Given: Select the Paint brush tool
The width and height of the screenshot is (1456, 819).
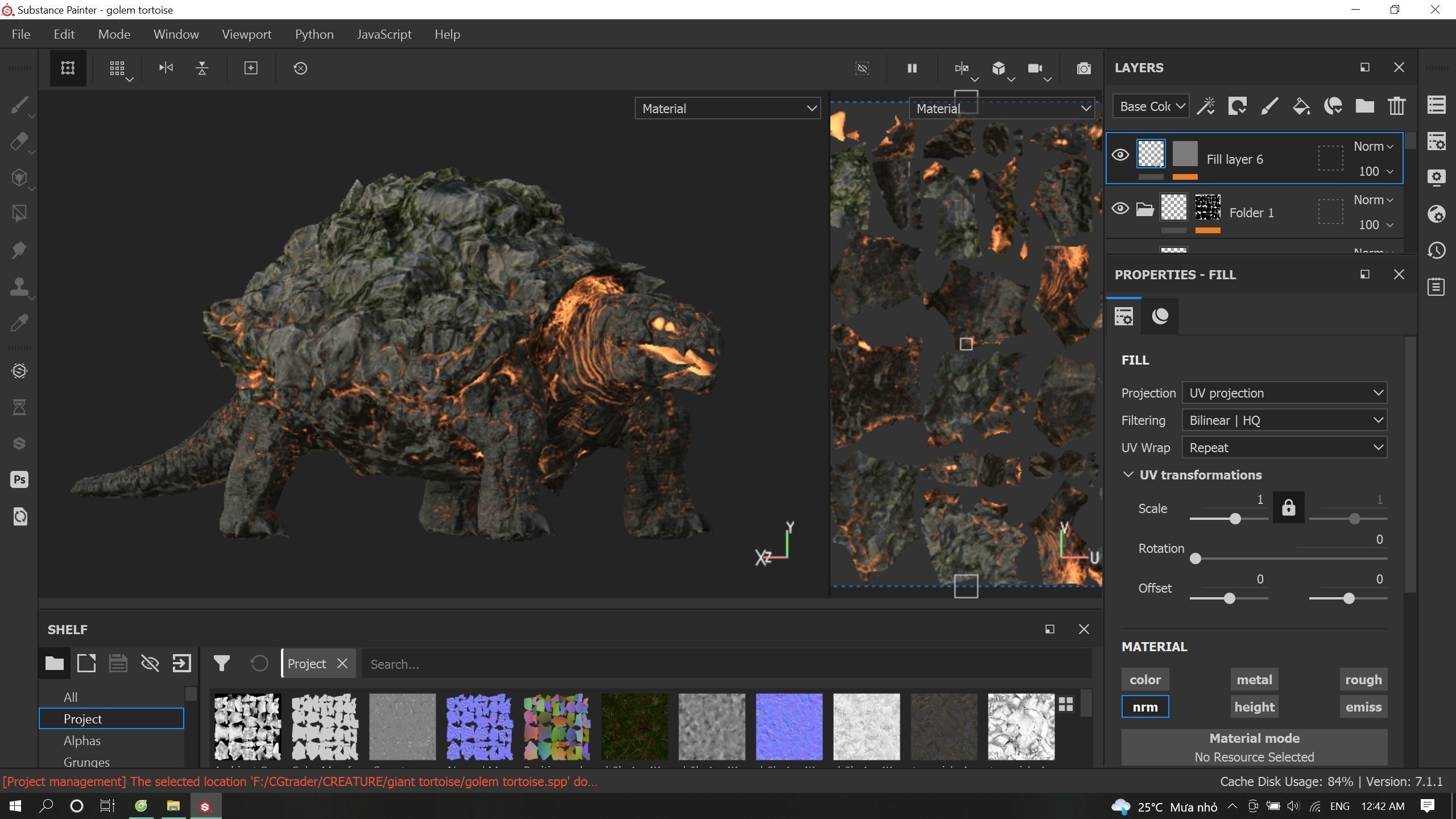Looking at the screenshot, I should (19, 105).
